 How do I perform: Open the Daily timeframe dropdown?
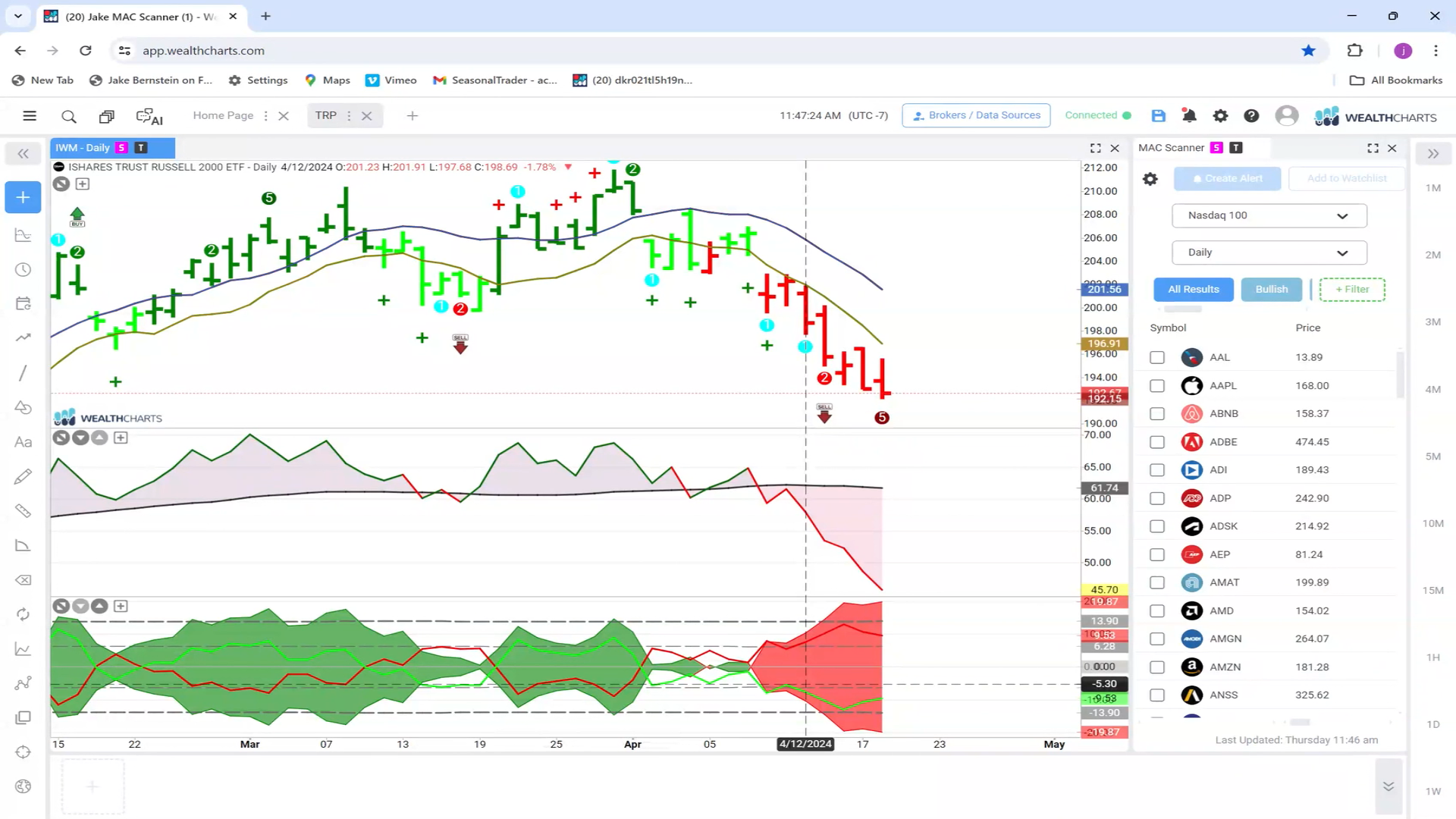pos(1269,253)
